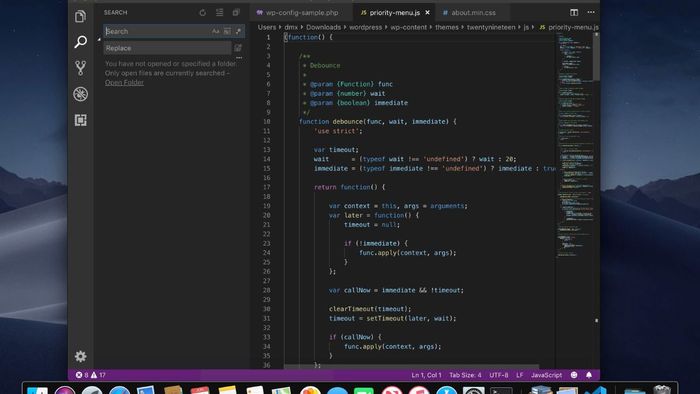Change 'Tab Size: 4' indentation setting

coord(465,375)
